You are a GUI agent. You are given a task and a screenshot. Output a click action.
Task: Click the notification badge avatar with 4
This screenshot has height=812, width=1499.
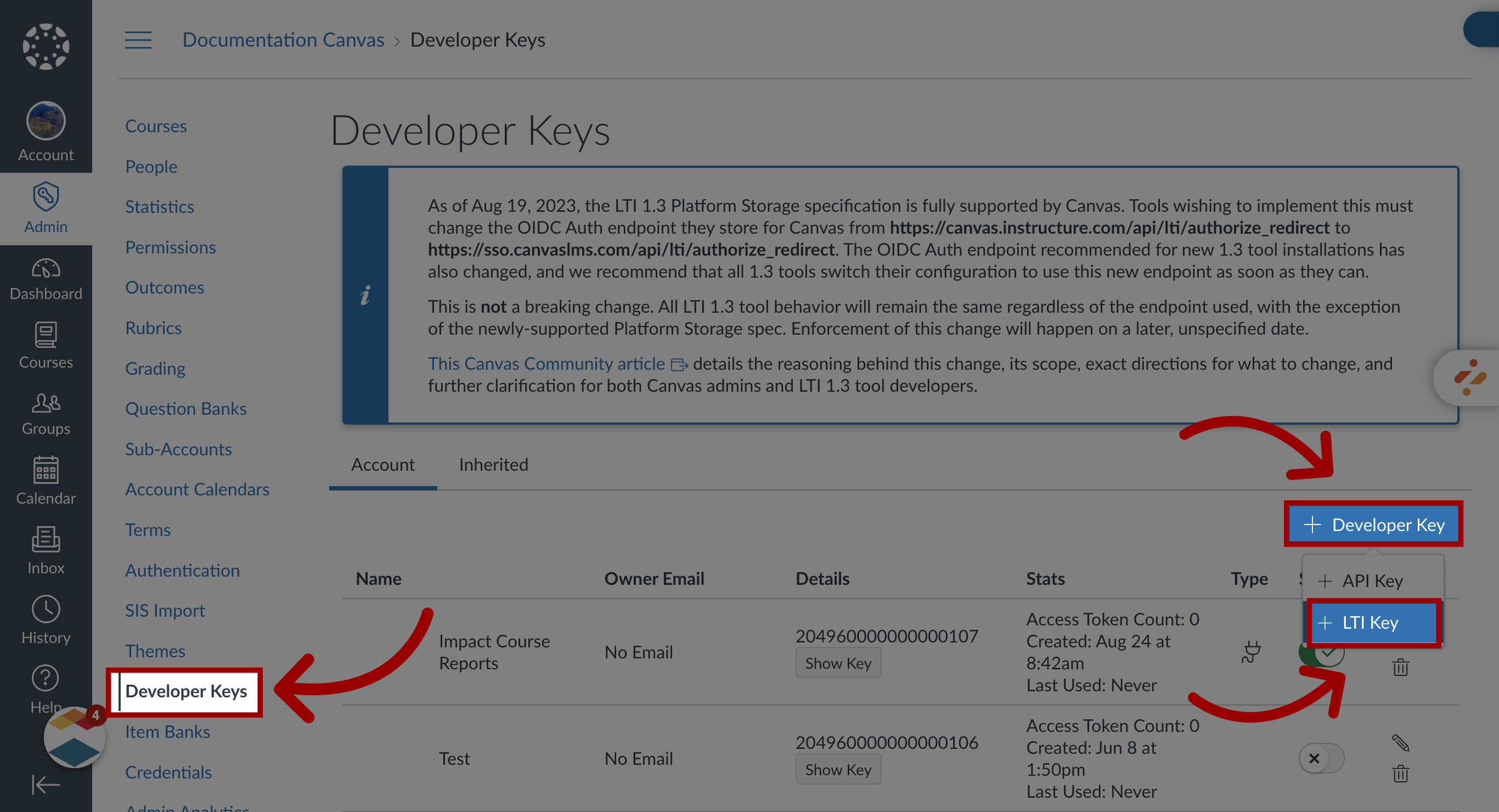pos(75,737)
